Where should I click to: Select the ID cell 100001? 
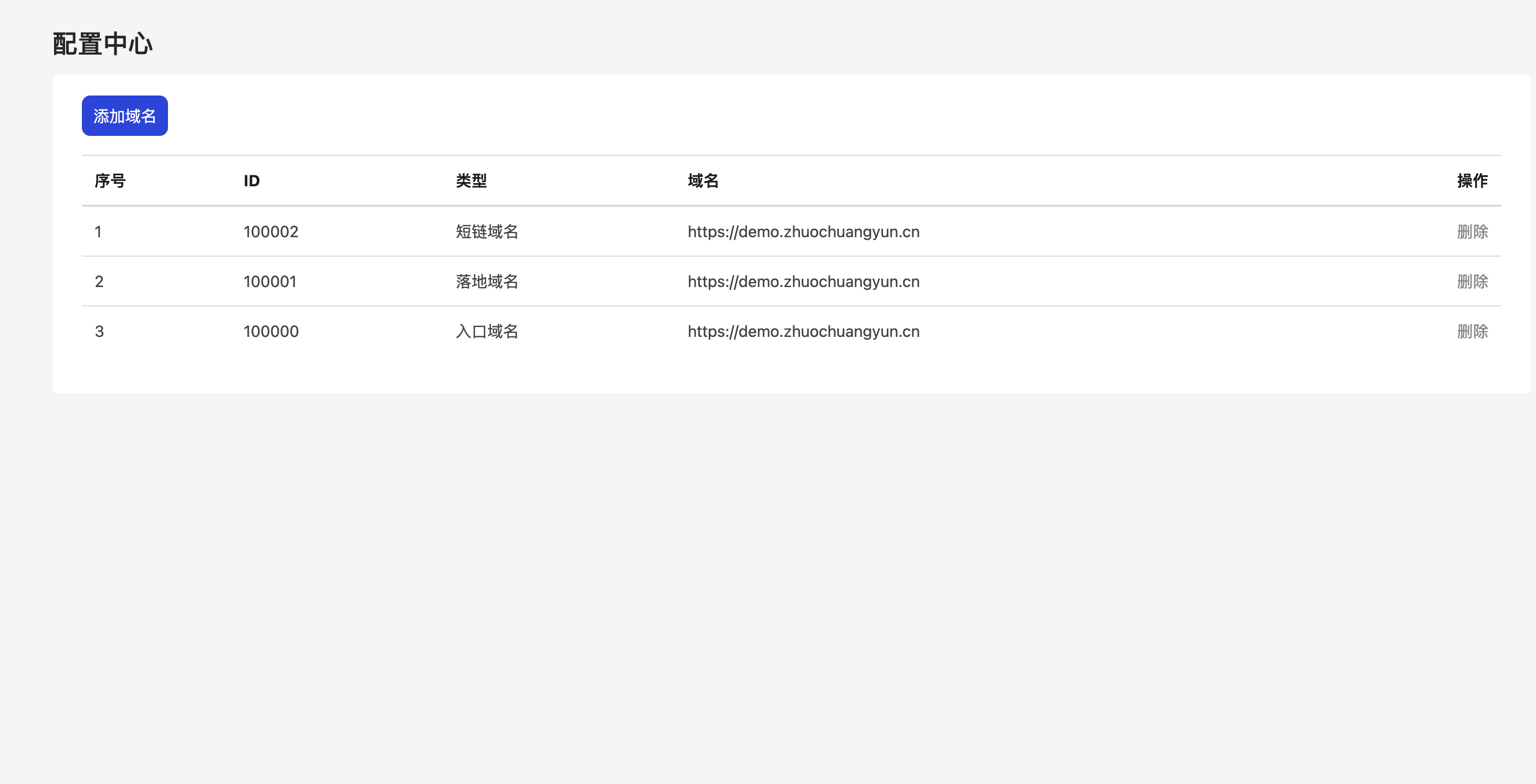click(269, 281)
